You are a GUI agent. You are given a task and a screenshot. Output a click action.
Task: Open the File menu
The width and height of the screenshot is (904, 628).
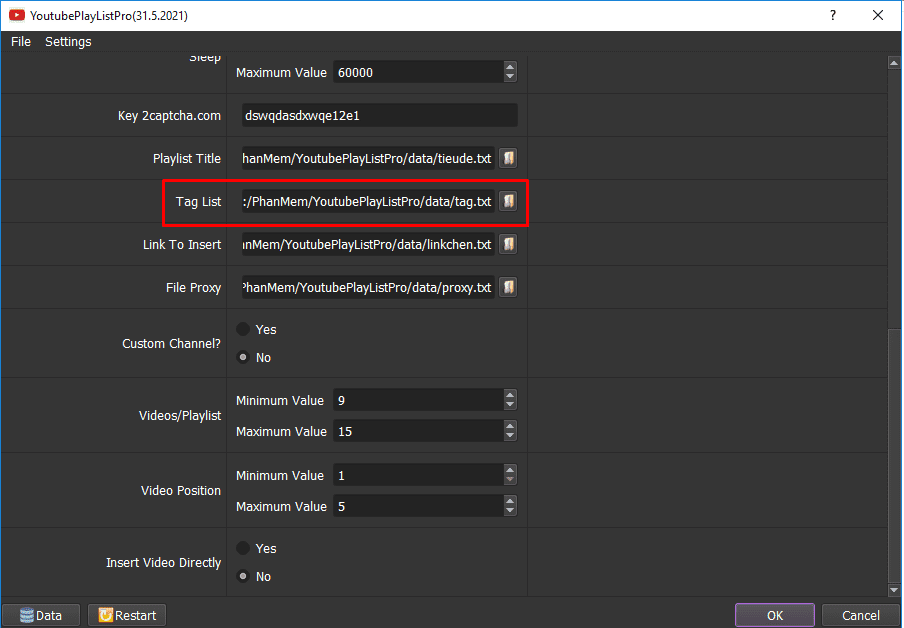[21, 42]
